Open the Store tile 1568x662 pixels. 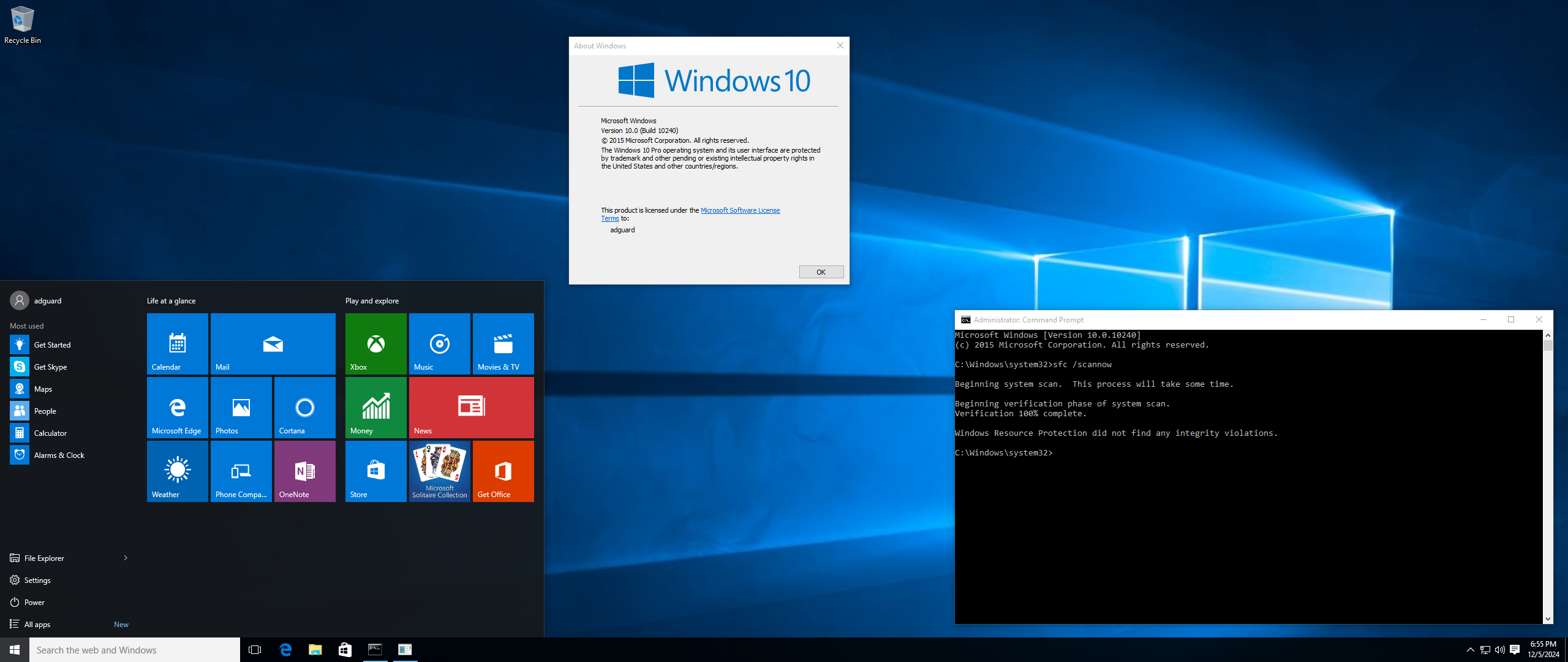(376, 471)
